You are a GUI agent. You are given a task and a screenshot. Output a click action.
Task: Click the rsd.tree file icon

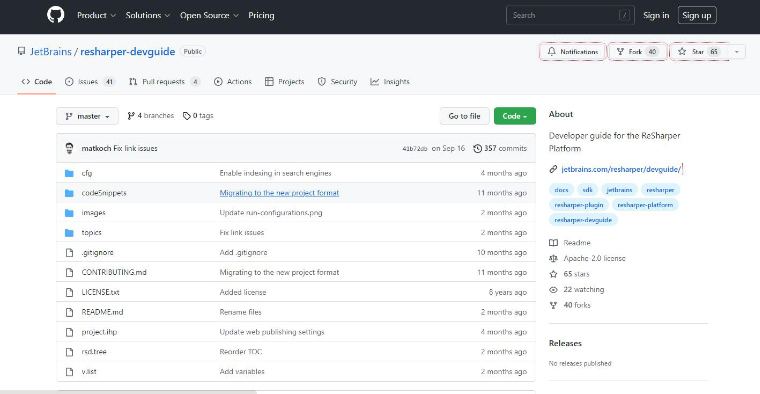click(69, 352)
